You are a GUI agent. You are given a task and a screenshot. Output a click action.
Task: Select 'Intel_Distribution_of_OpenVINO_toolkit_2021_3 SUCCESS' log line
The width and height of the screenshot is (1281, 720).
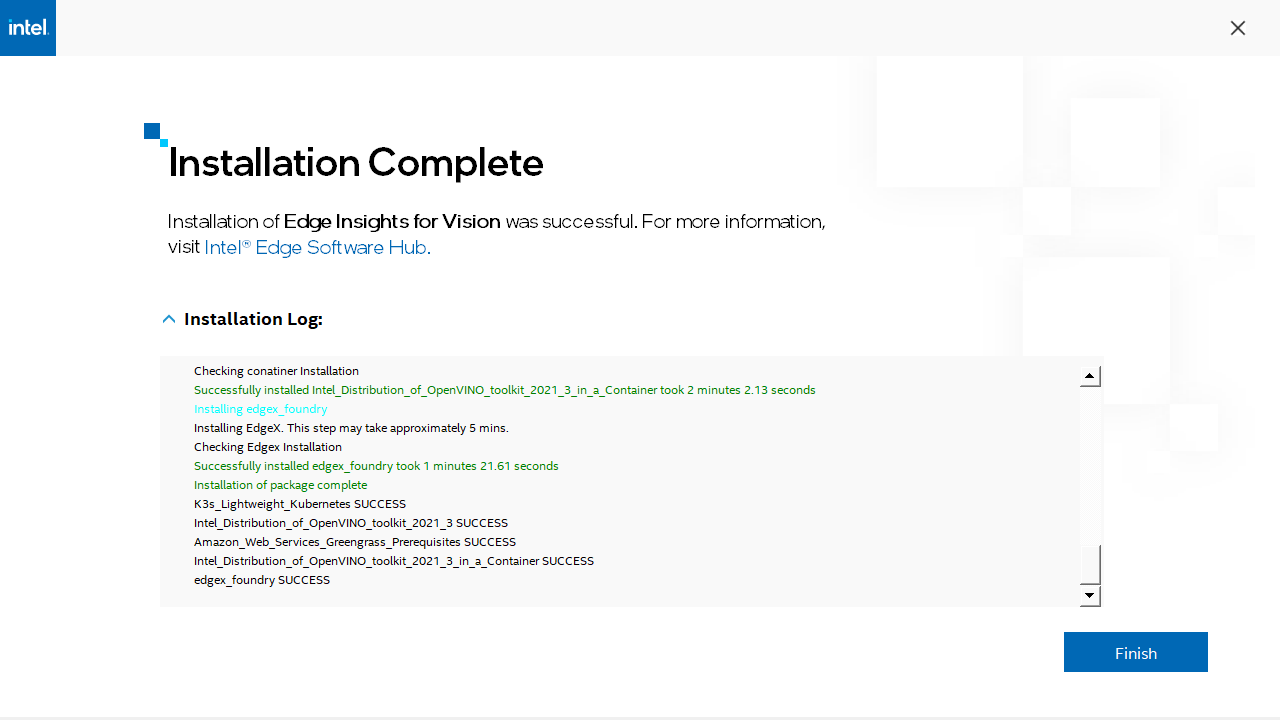(x=351, y=523)
